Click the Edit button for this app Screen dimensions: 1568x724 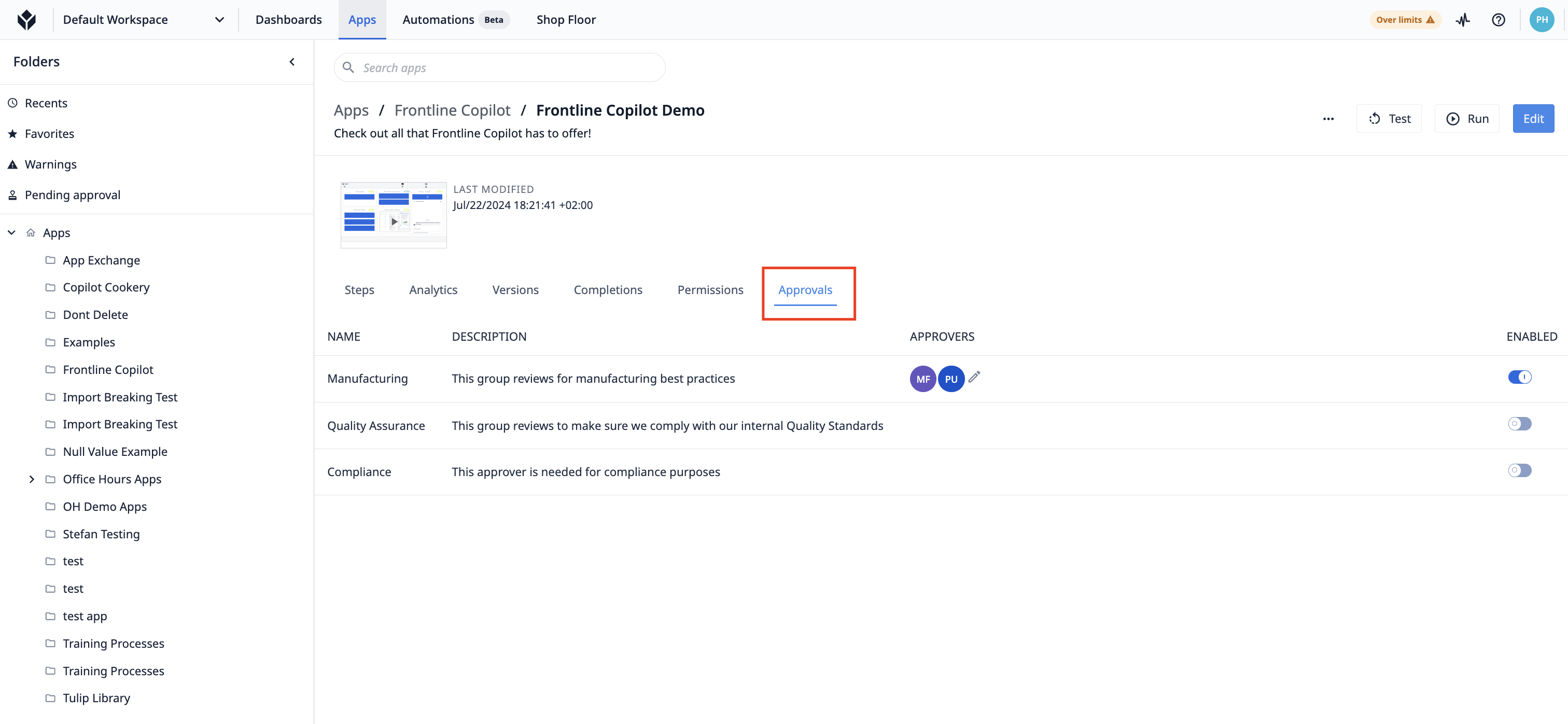(1533, 118)
